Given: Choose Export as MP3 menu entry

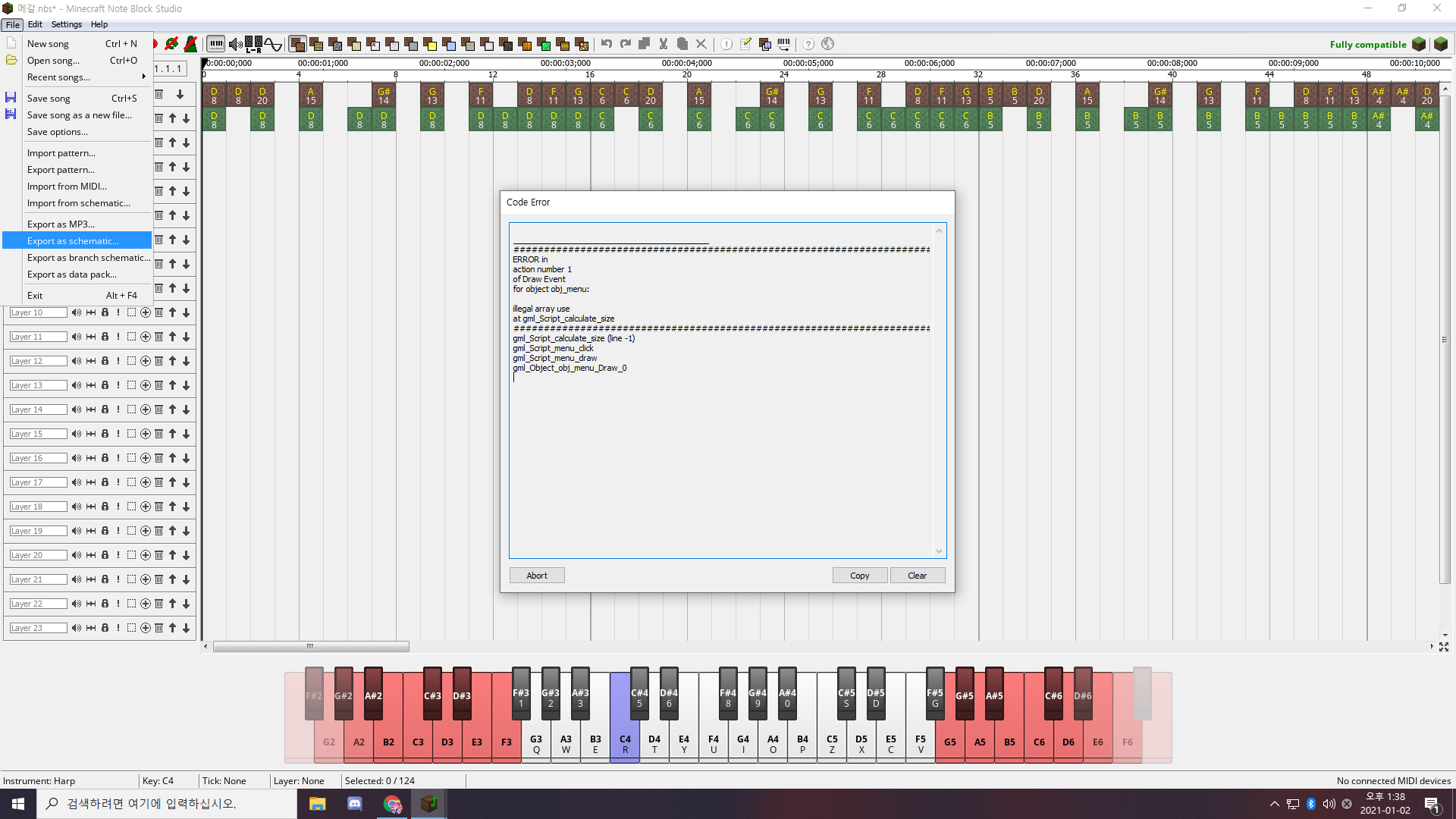Looking at the screenshot, I should click(61, 224).
